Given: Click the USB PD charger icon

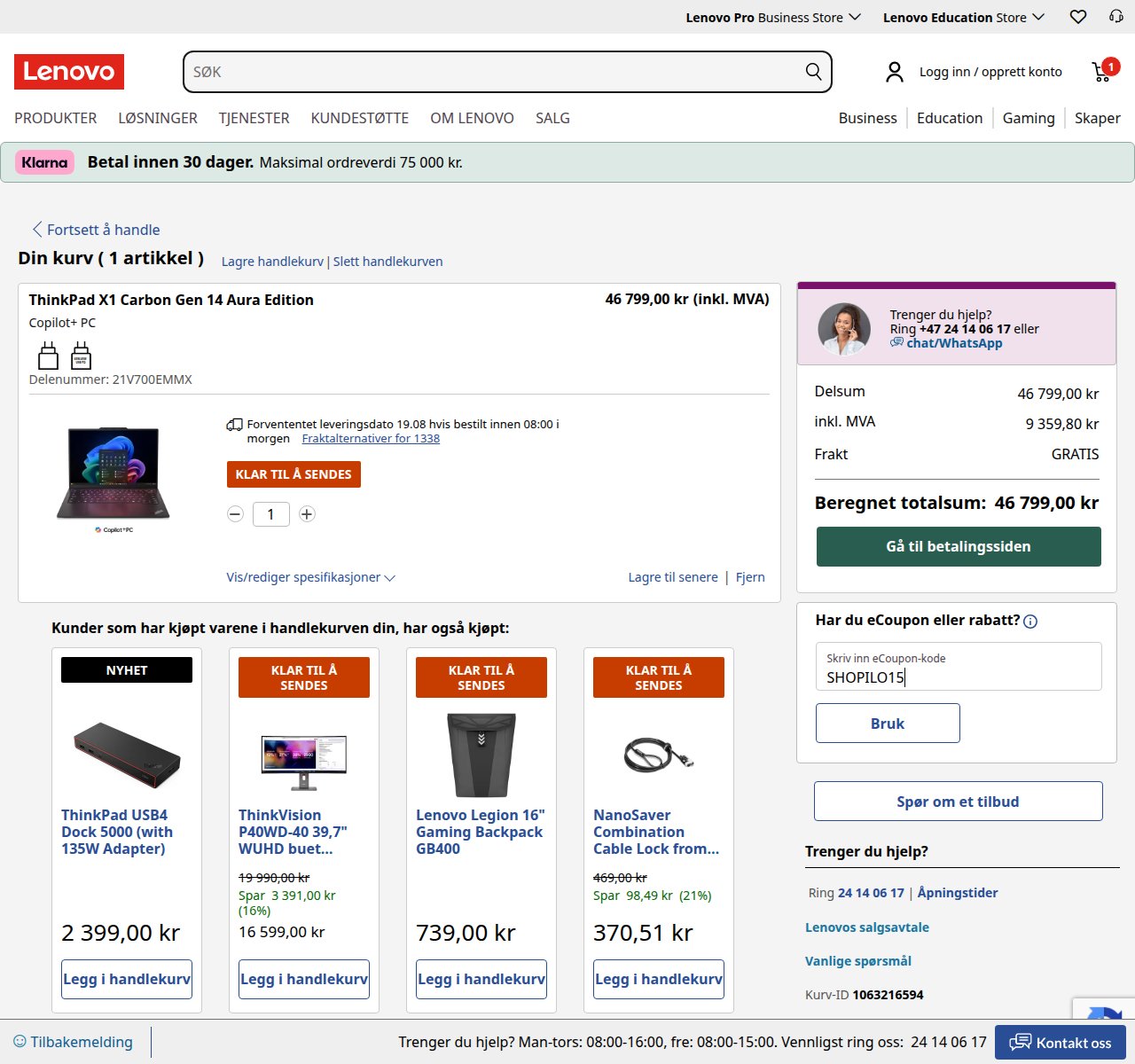Looking at the screenshot, I should coord(81,356).
